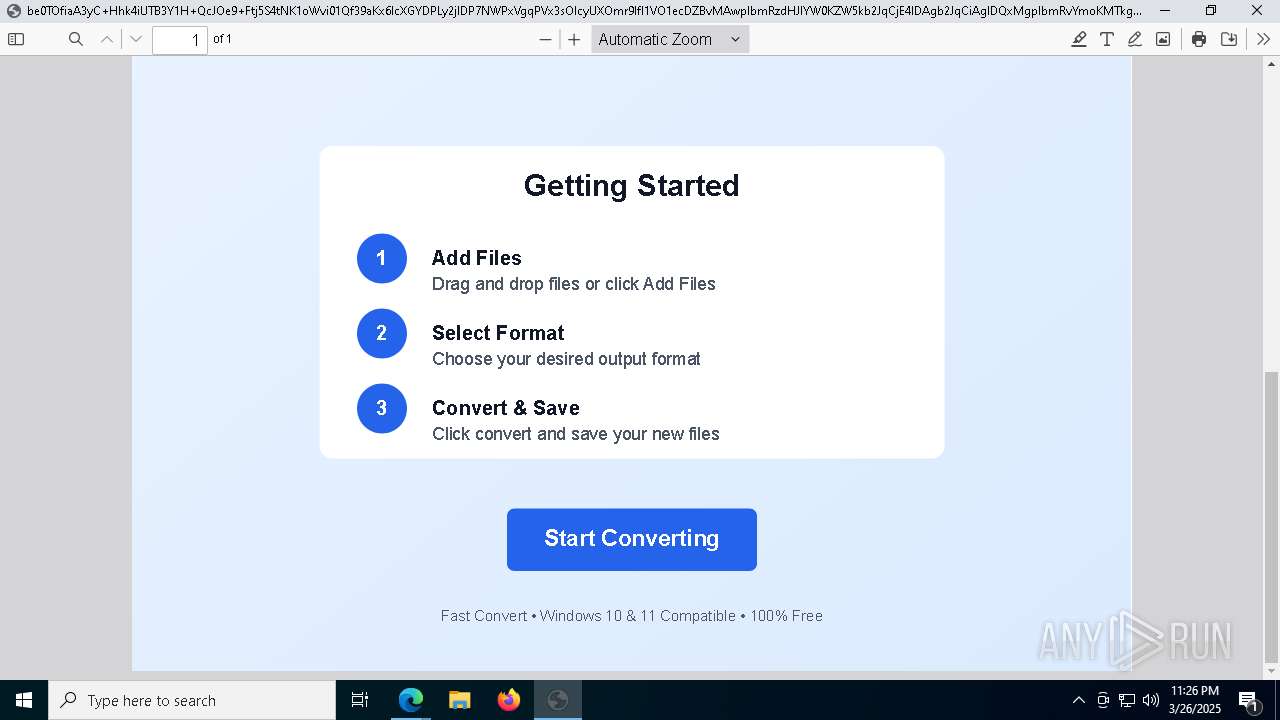The width and height of the screenshot is (1280, 720).
Task: Click the scrollbar down arrow
Action: pos(1271,671)
